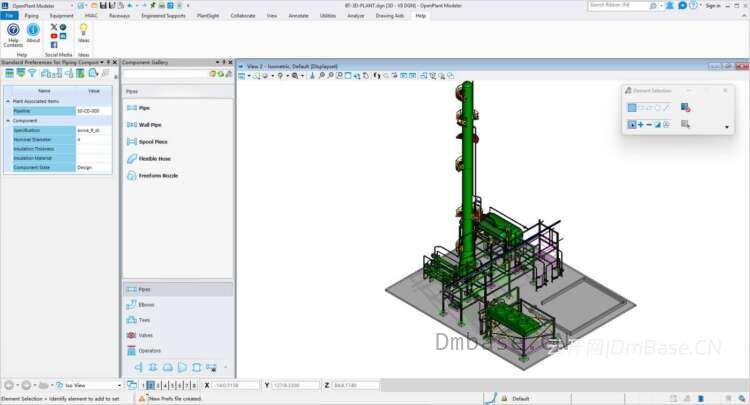
Task: Click the Component State Design value
Action: [94, 167]
